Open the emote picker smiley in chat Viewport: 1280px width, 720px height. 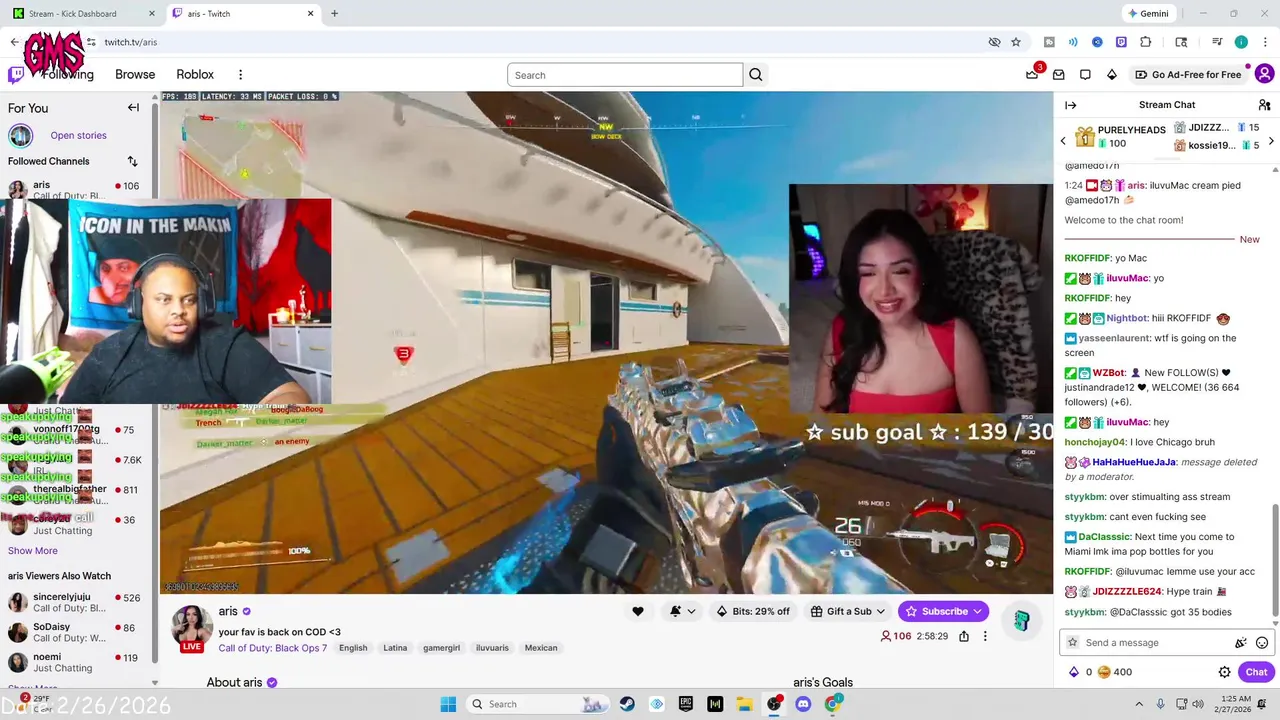[1262, 643]
